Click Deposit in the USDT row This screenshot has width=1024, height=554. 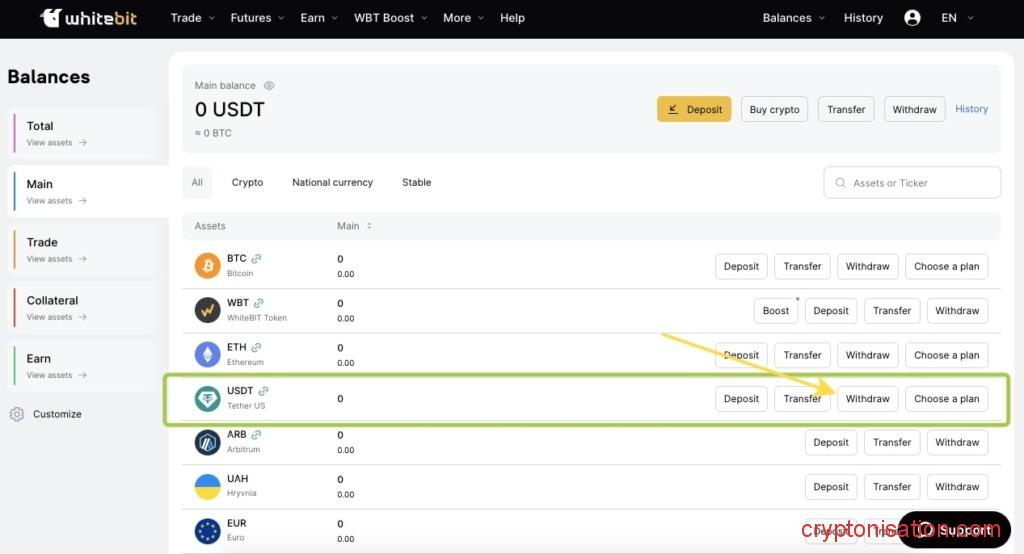741,399
